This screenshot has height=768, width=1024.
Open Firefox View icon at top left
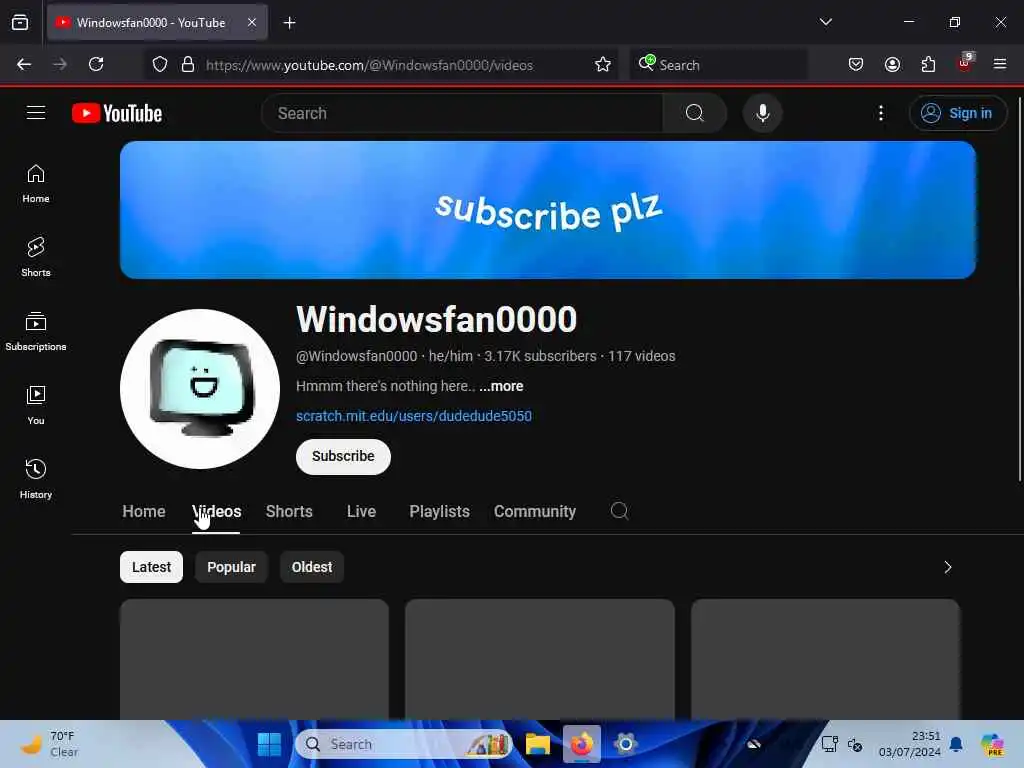[20, 22]
